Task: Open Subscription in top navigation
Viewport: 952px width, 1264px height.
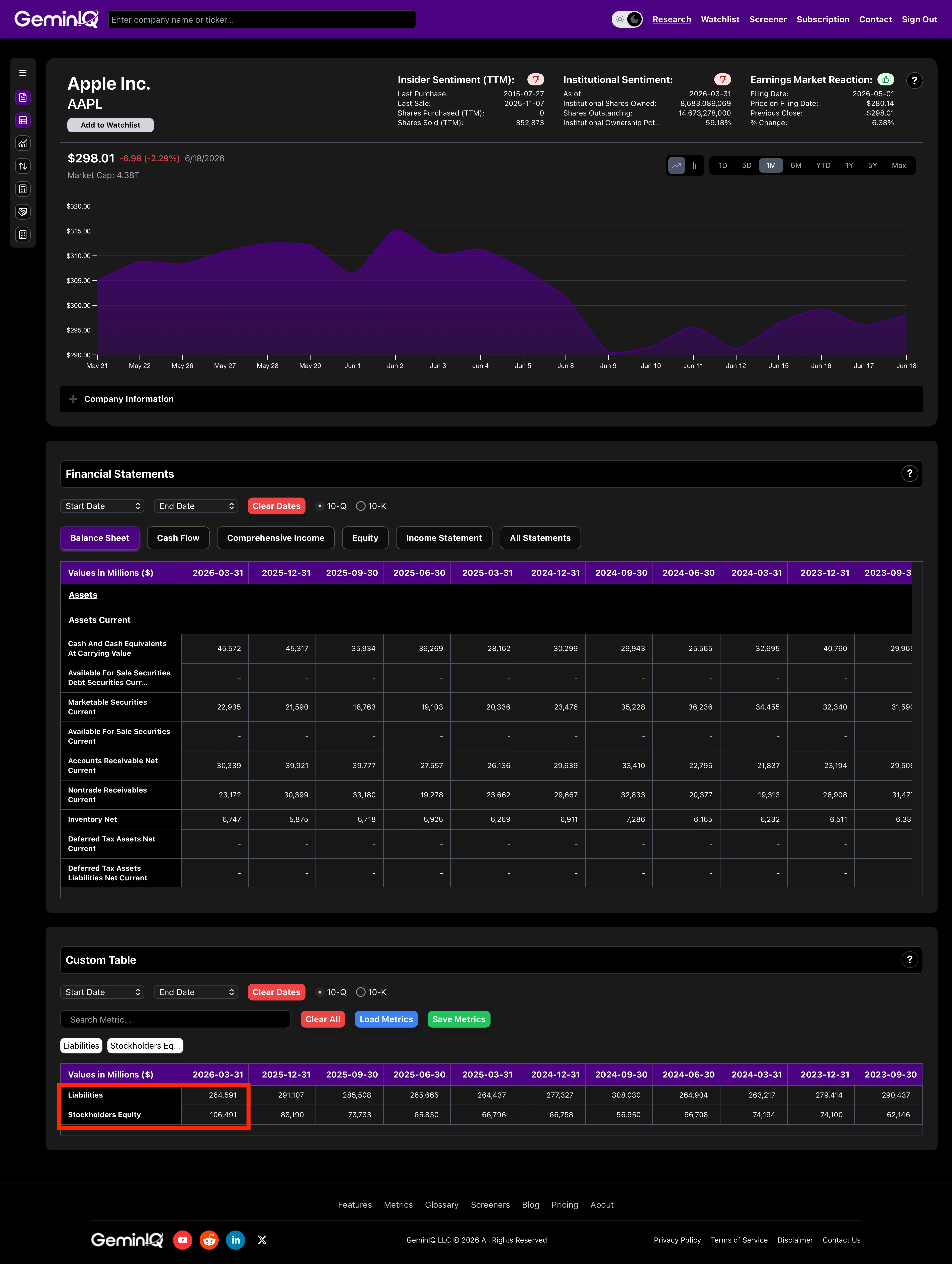Action: [823, 19]
